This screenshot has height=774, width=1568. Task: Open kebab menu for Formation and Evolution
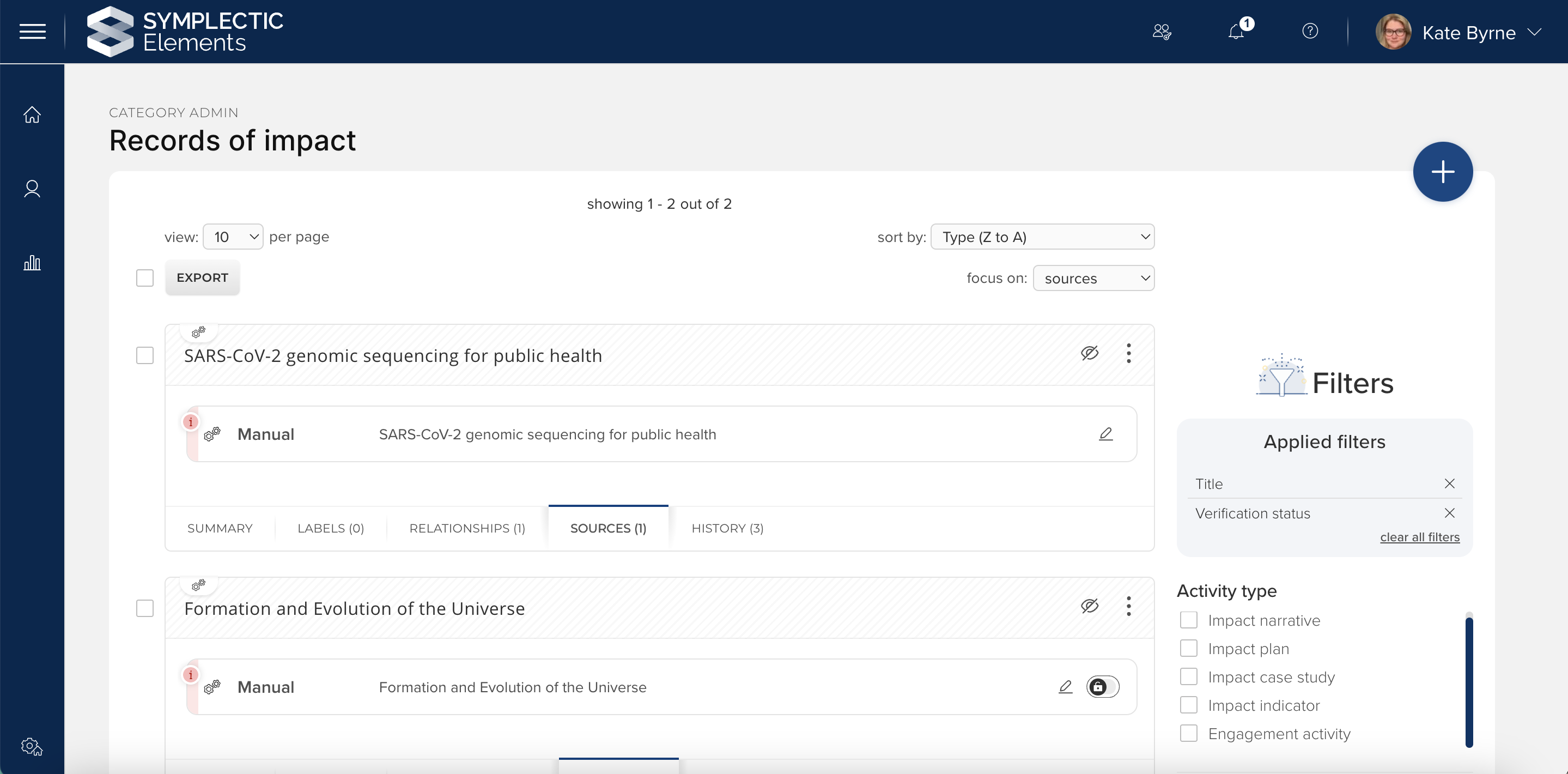(x=1128, y=606)
